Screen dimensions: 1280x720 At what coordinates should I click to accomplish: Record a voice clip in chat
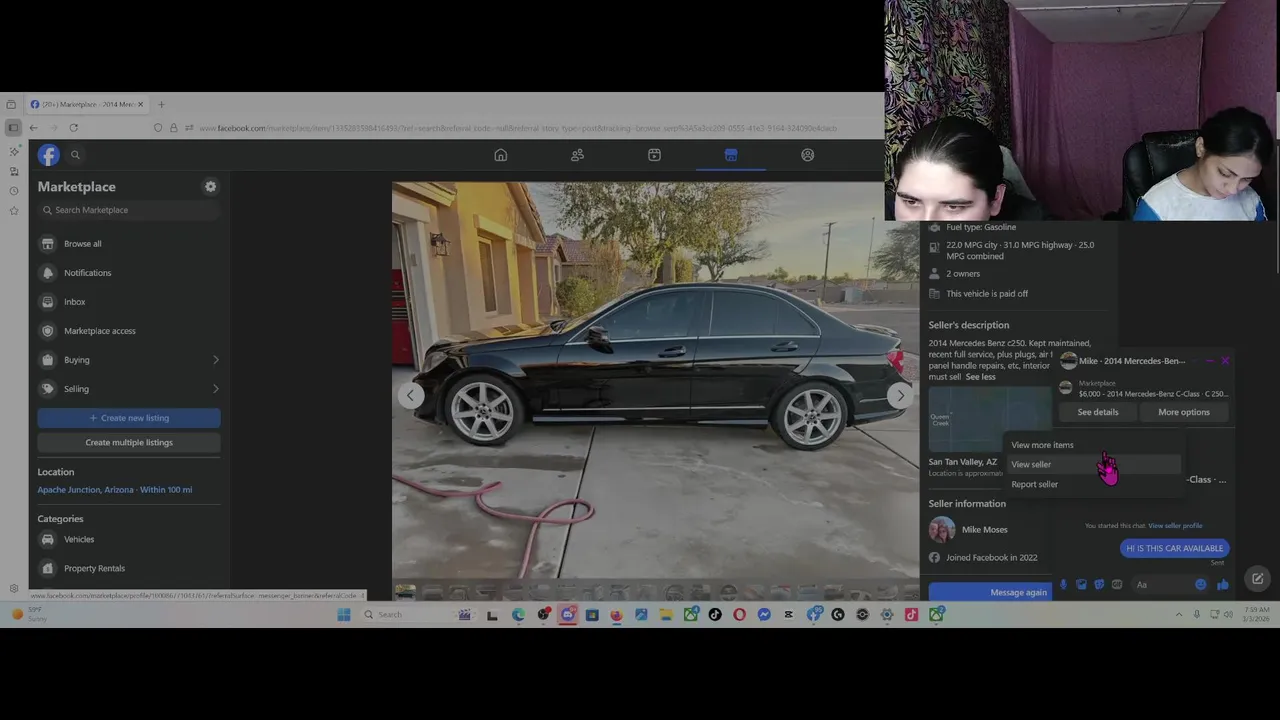click(x=1063, y=584)
